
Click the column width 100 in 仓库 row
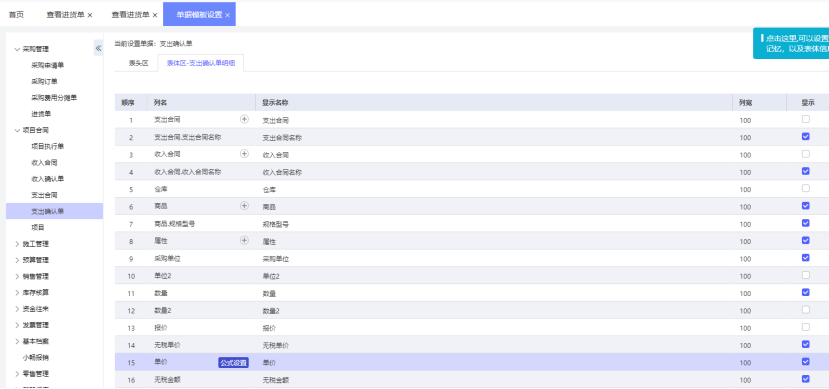745,190
